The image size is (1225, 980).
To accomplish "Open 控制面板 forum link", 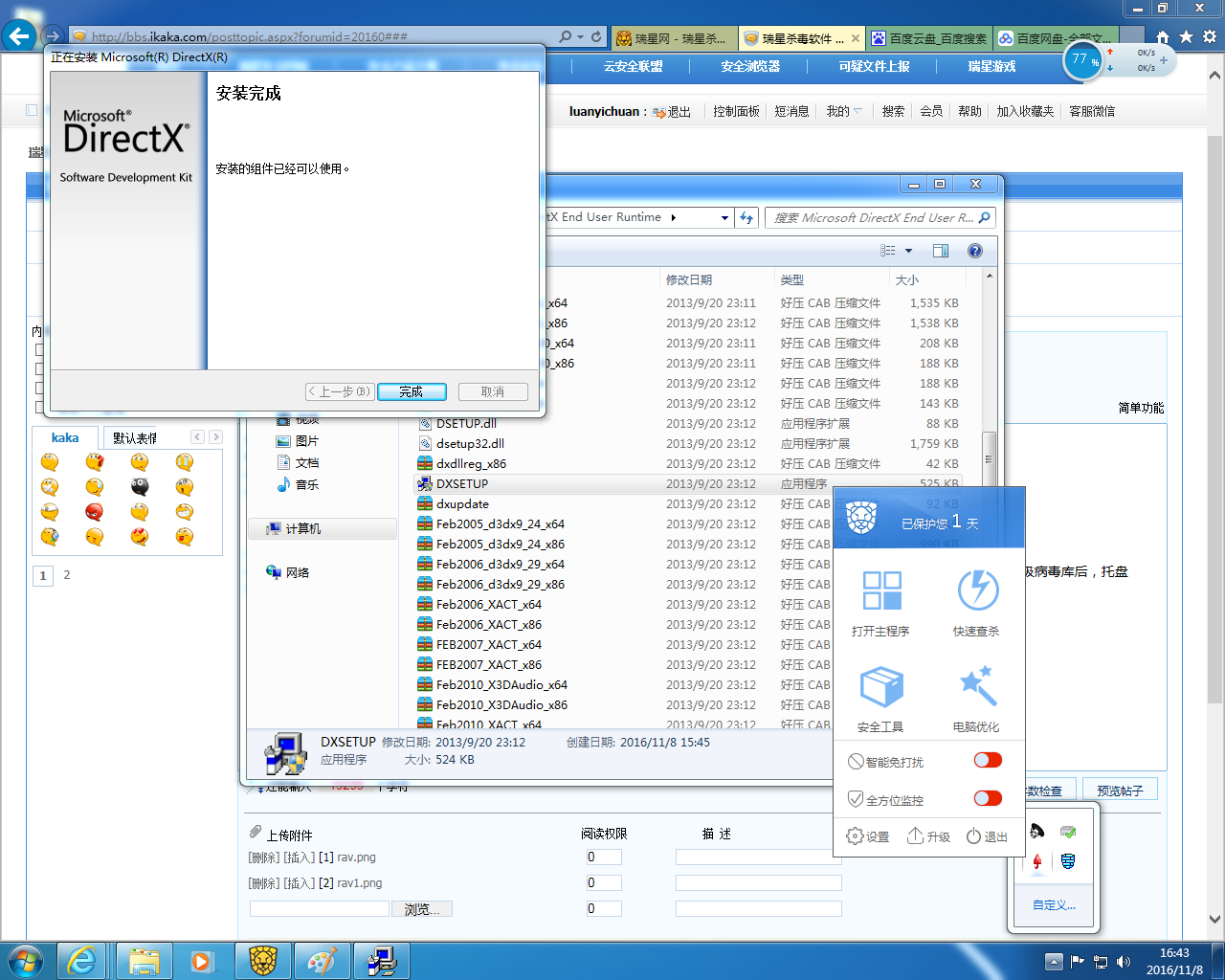I will 736,112.
